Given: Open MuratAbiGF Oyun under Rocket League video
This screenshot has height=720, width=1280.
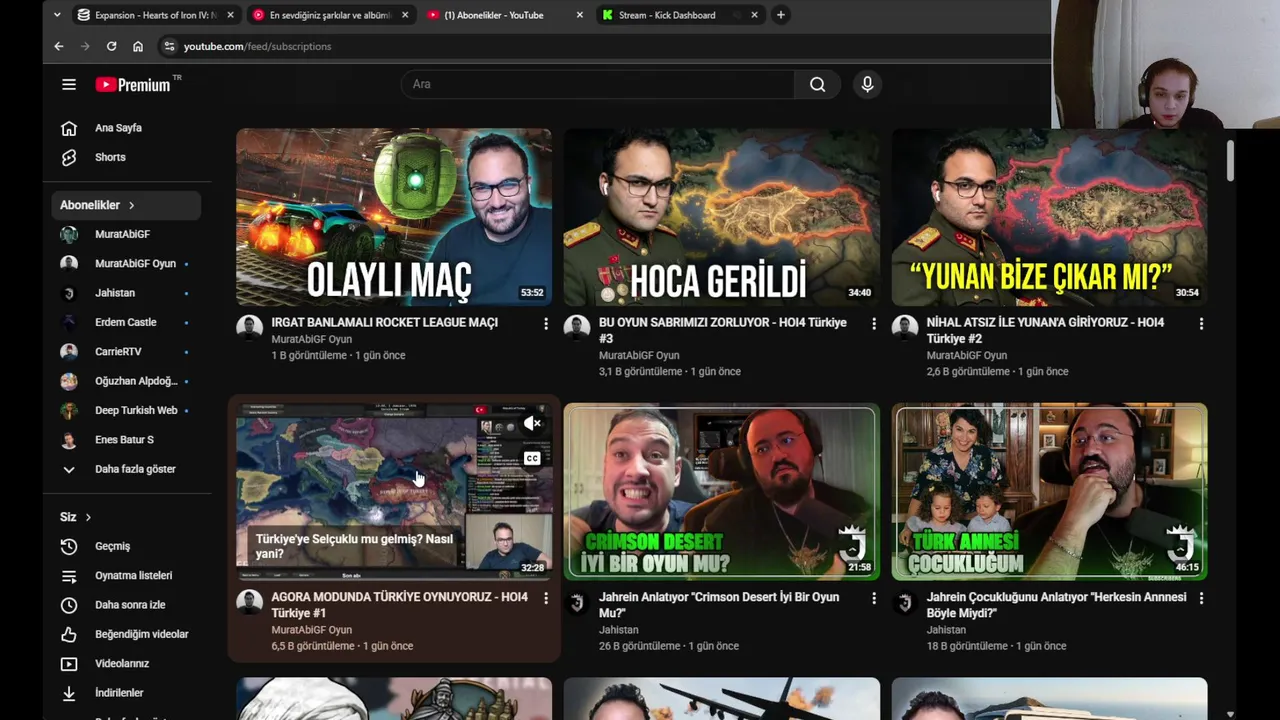Looking at the screenshot, I should pyautogui.click(x=311, y=340).
